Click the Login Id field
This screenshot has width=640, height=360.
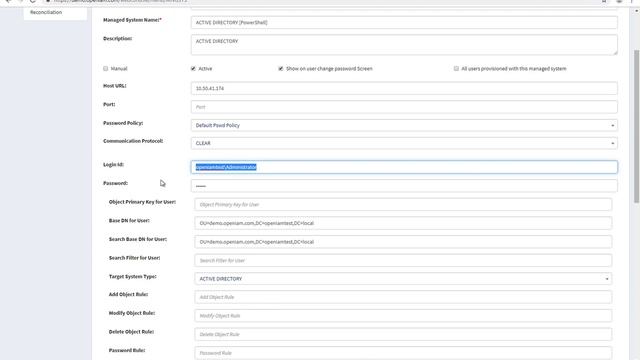click(404, 167)
